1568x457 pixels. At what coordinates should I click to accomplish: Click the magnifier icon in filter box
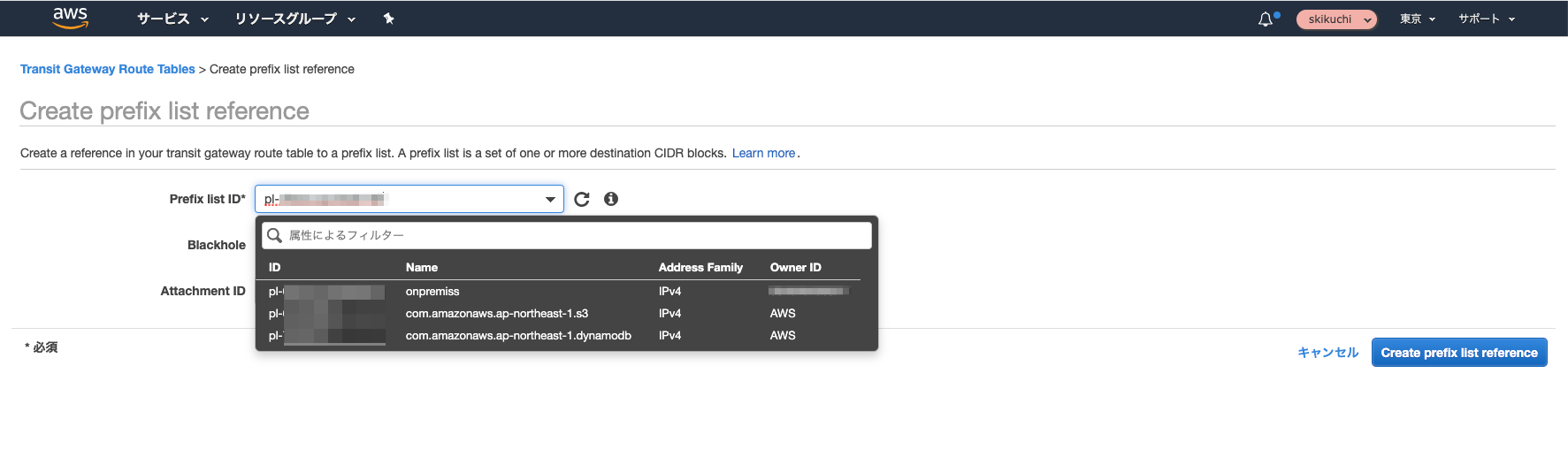(x=275, y=235)
